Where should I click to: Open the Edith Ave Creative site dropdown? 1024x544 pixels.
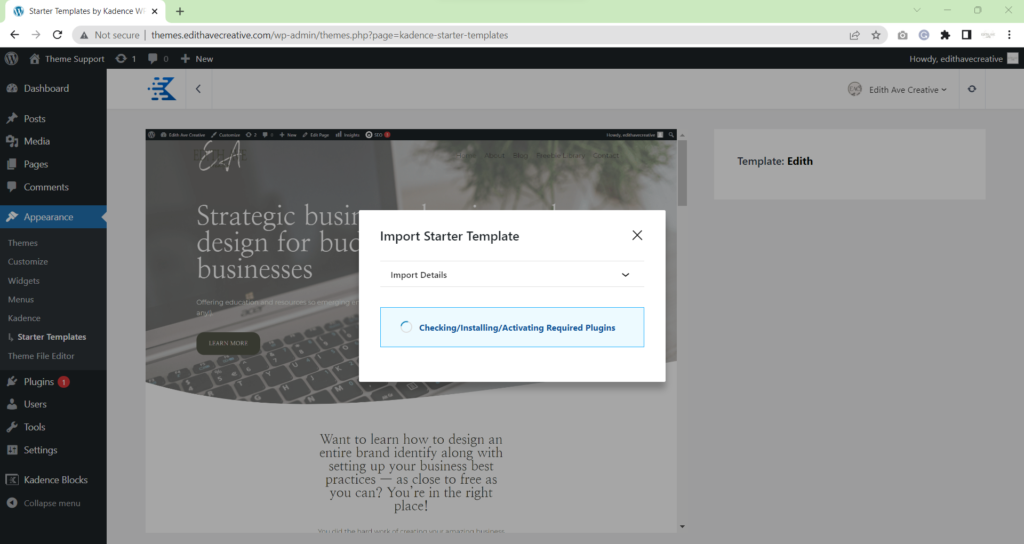tap(897, 89)
